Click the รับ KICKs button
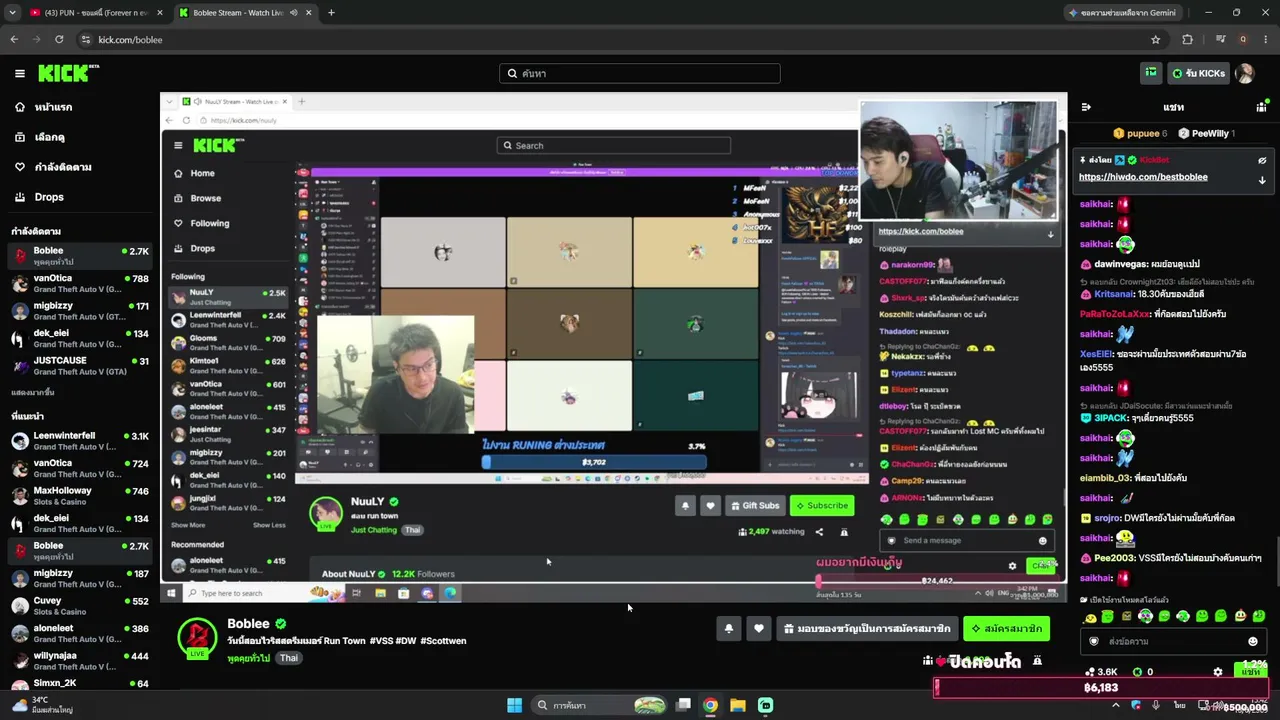The height and width of the screenshot is (720, 1280). (1198, 73)
